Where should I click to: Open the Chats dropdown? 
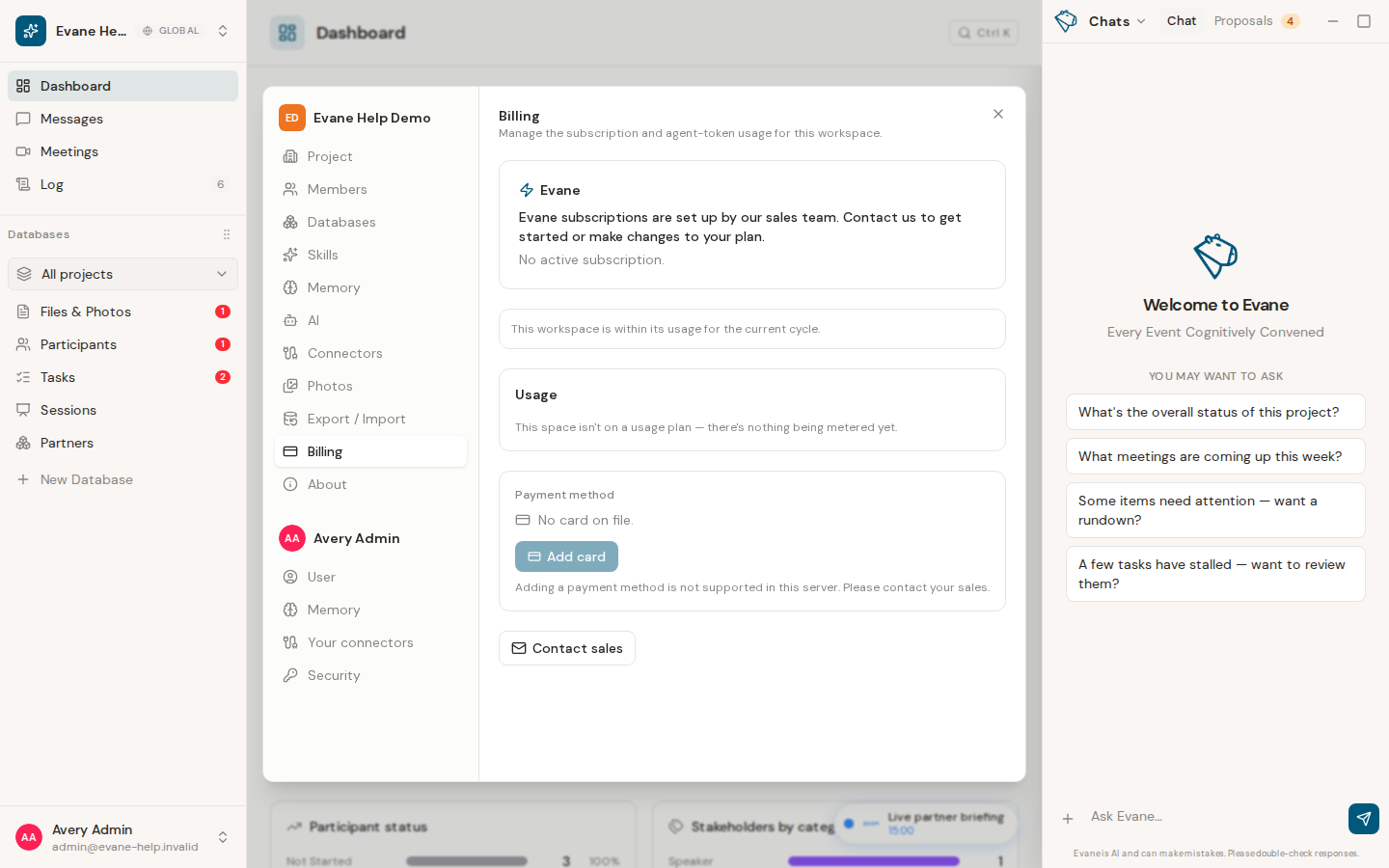(1116, 21)
